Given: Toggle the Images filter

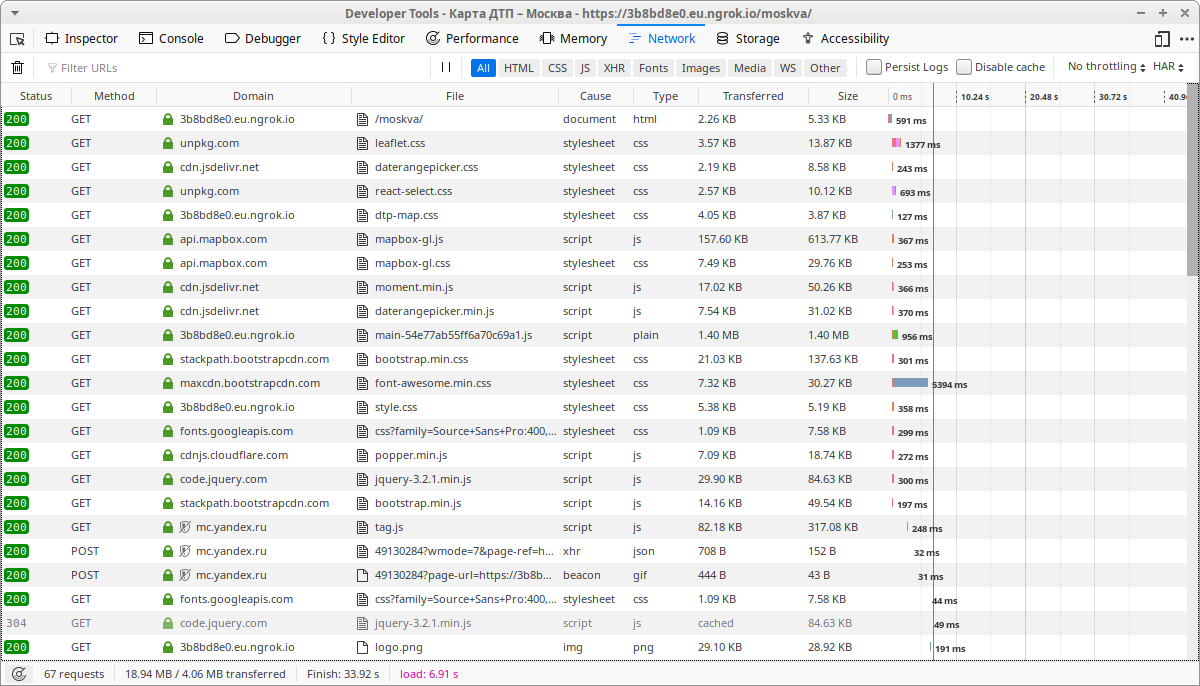Looking at the screenshot, I should (x=701, y=68).
